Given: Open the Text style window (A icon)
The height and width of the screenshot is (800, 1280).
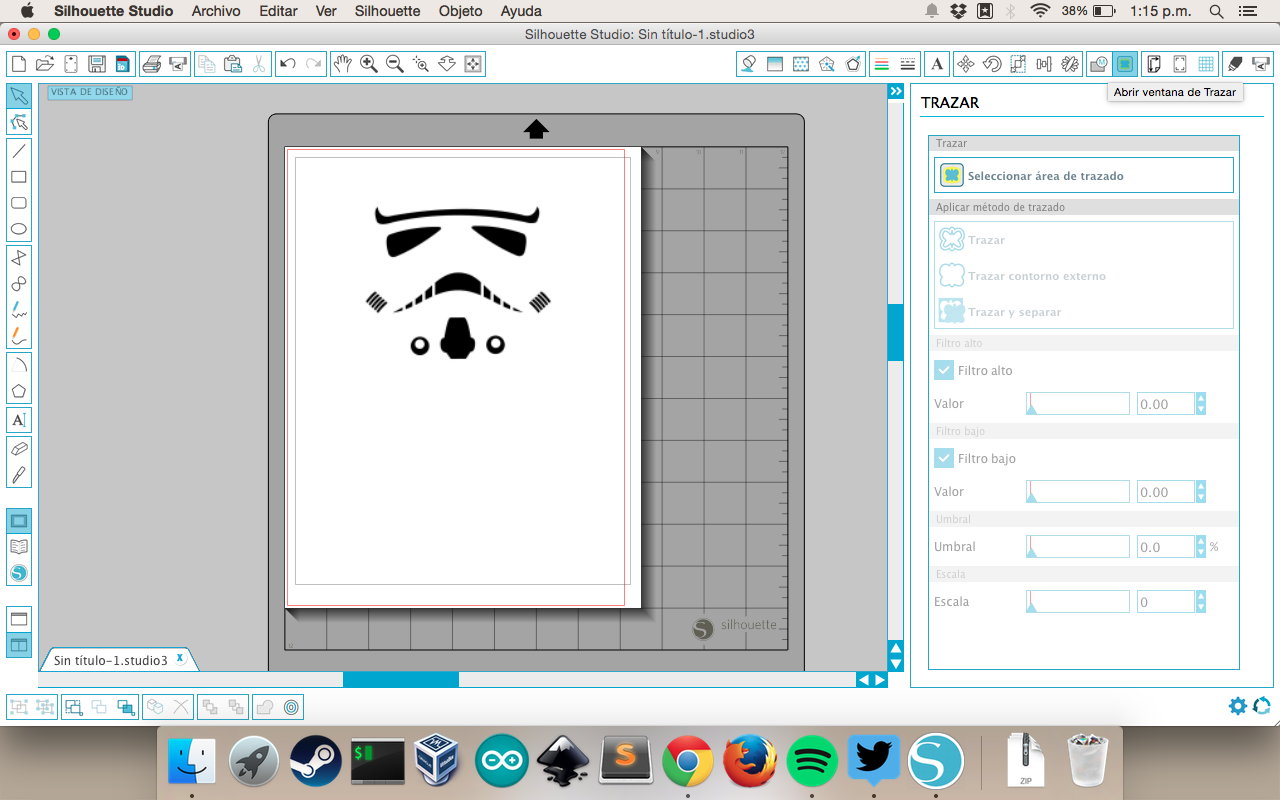Looking at the screenshot, I should [x=937, y=64].
